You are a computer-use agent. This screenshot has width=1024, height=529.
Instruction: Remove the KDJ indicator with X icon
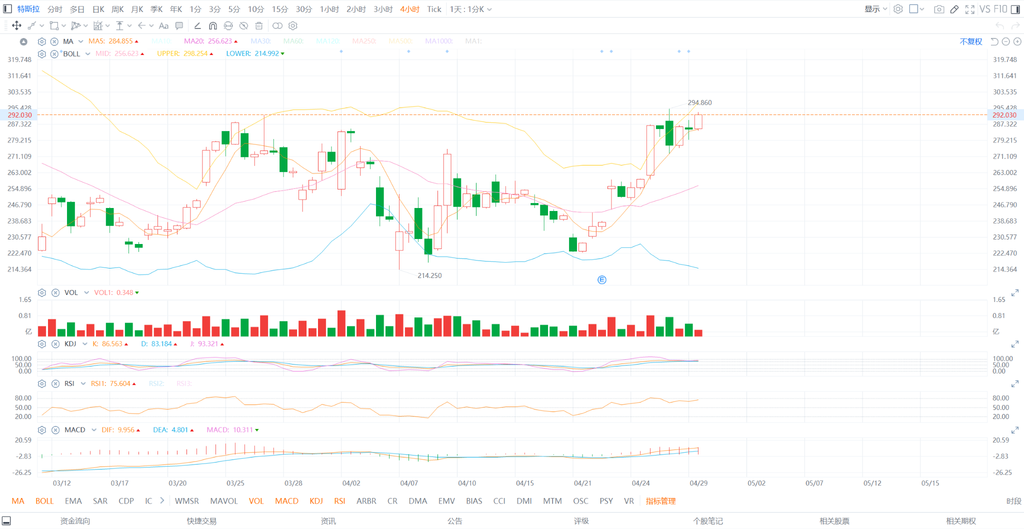click(54, 344)
